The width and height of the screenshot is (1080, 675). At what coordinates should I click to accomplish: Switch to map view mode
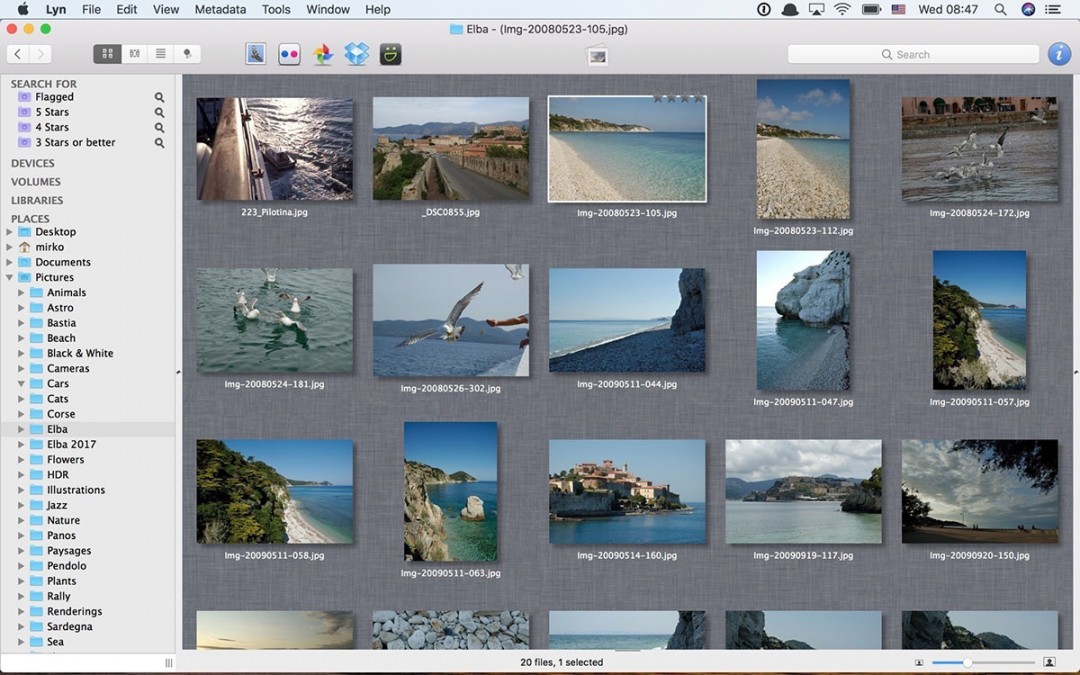pyautogui.click(x=187, y=54)
